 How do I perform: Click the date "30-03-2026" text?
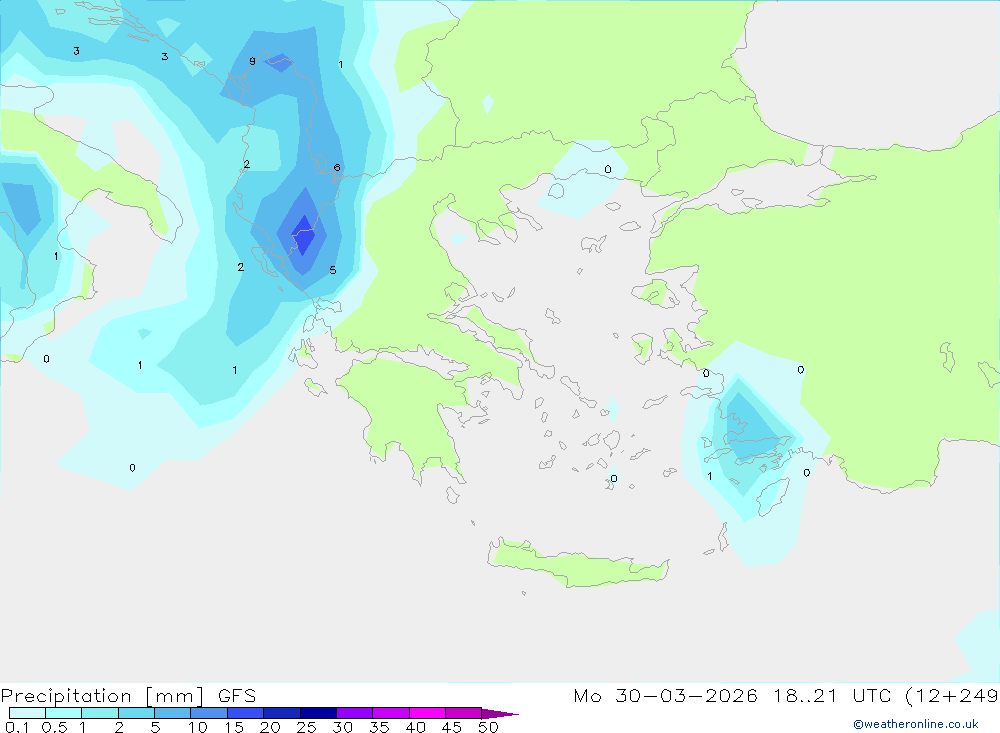[686, 695]
